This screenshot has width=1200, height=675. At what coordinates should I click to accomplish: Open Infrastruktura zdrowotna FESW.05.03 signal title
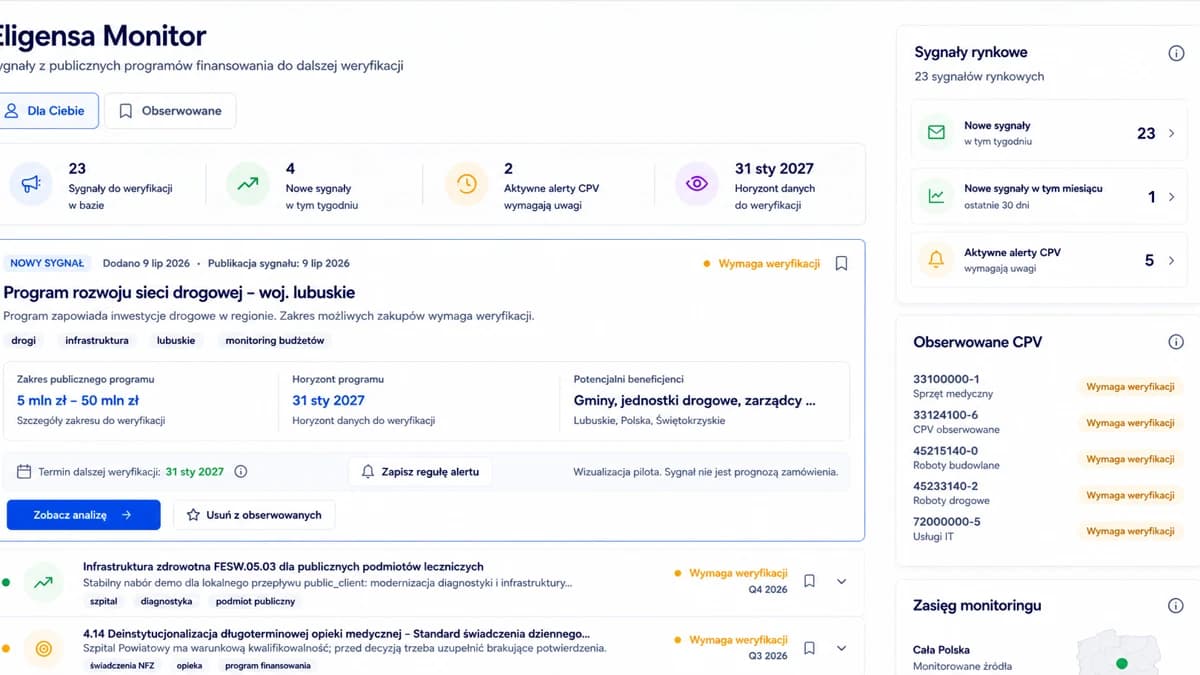click(x=283, y=567)
